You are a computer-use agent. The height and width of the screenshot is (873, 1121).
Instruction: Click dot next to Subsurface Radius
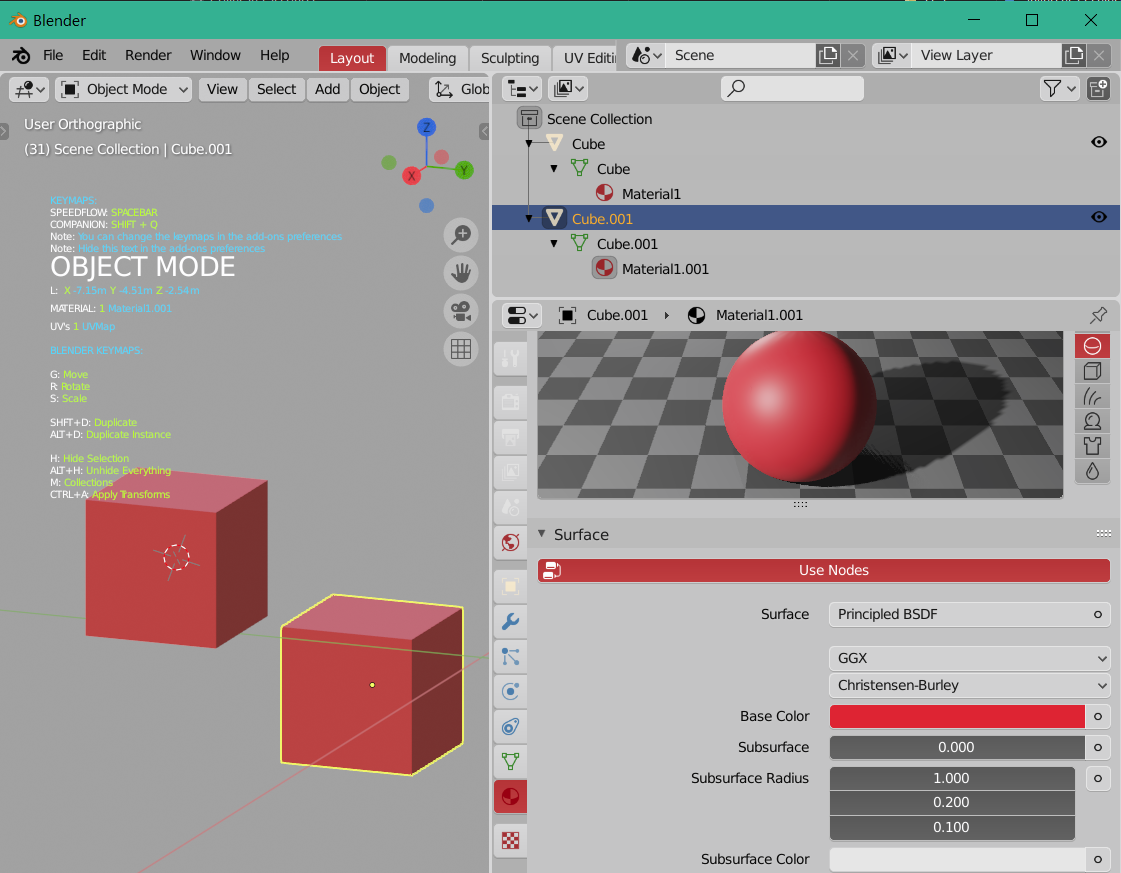1097,779
